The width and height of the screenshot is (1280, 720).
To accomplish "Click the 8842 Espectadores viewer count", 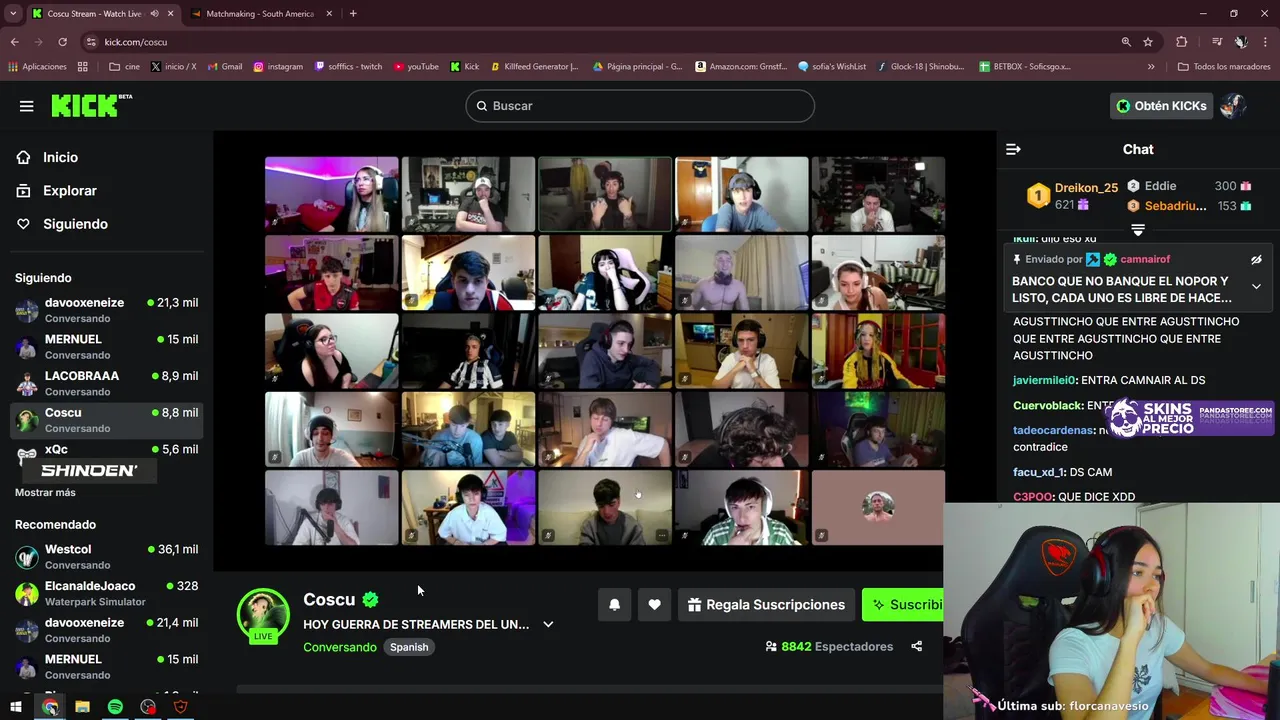I will click(x=829, y=646).
